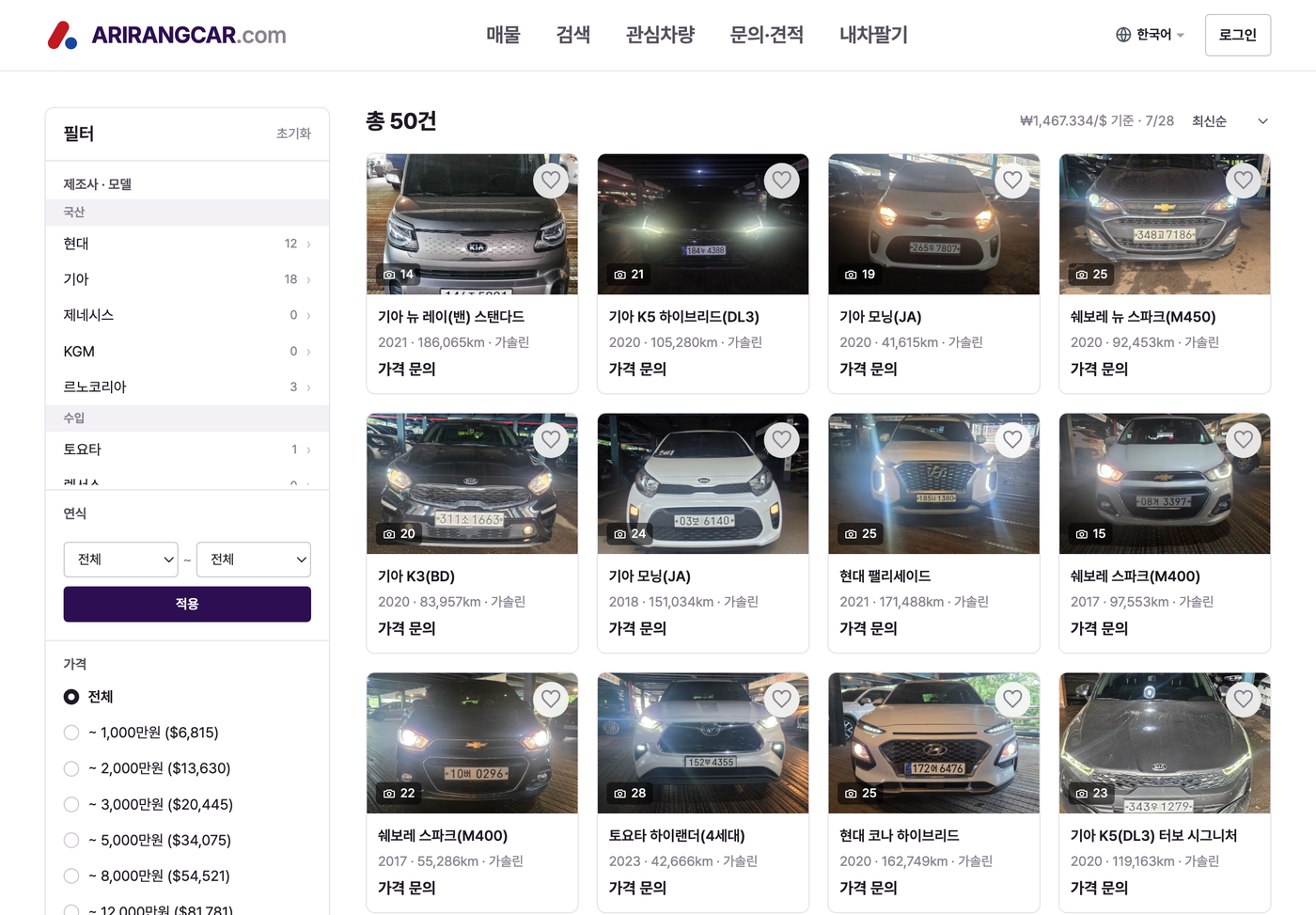Open the 20 photos badge on K3(BD)
The image size is (1316, 915).
pyautogui.click(x=399, y=534)
